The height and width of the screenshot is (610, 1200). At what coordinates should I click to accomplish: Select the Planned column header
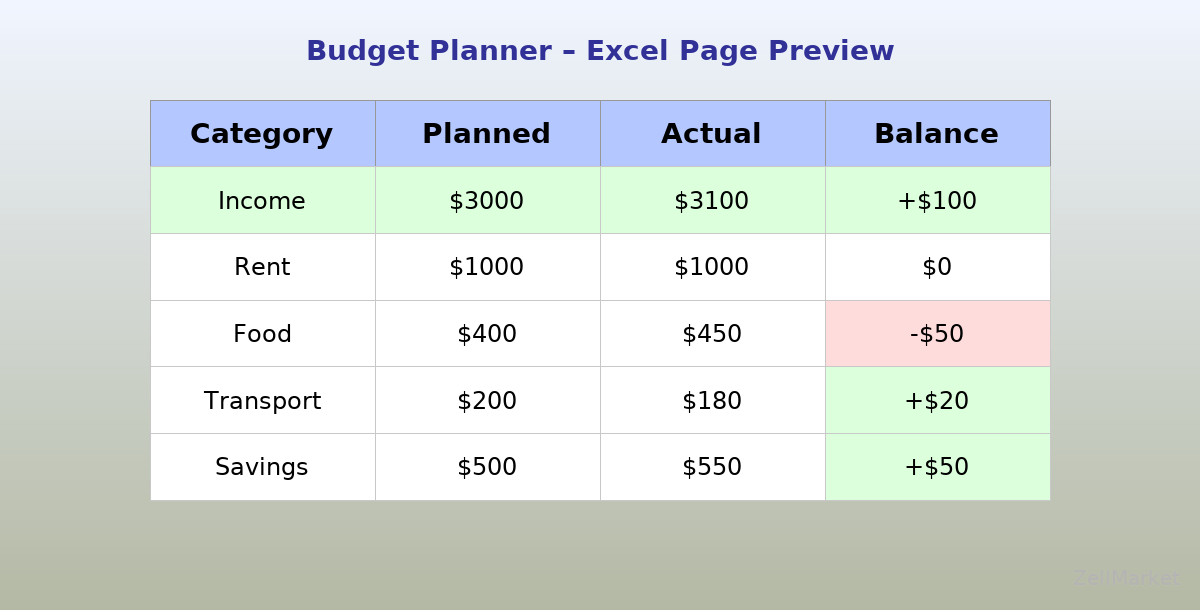[487, 134]
